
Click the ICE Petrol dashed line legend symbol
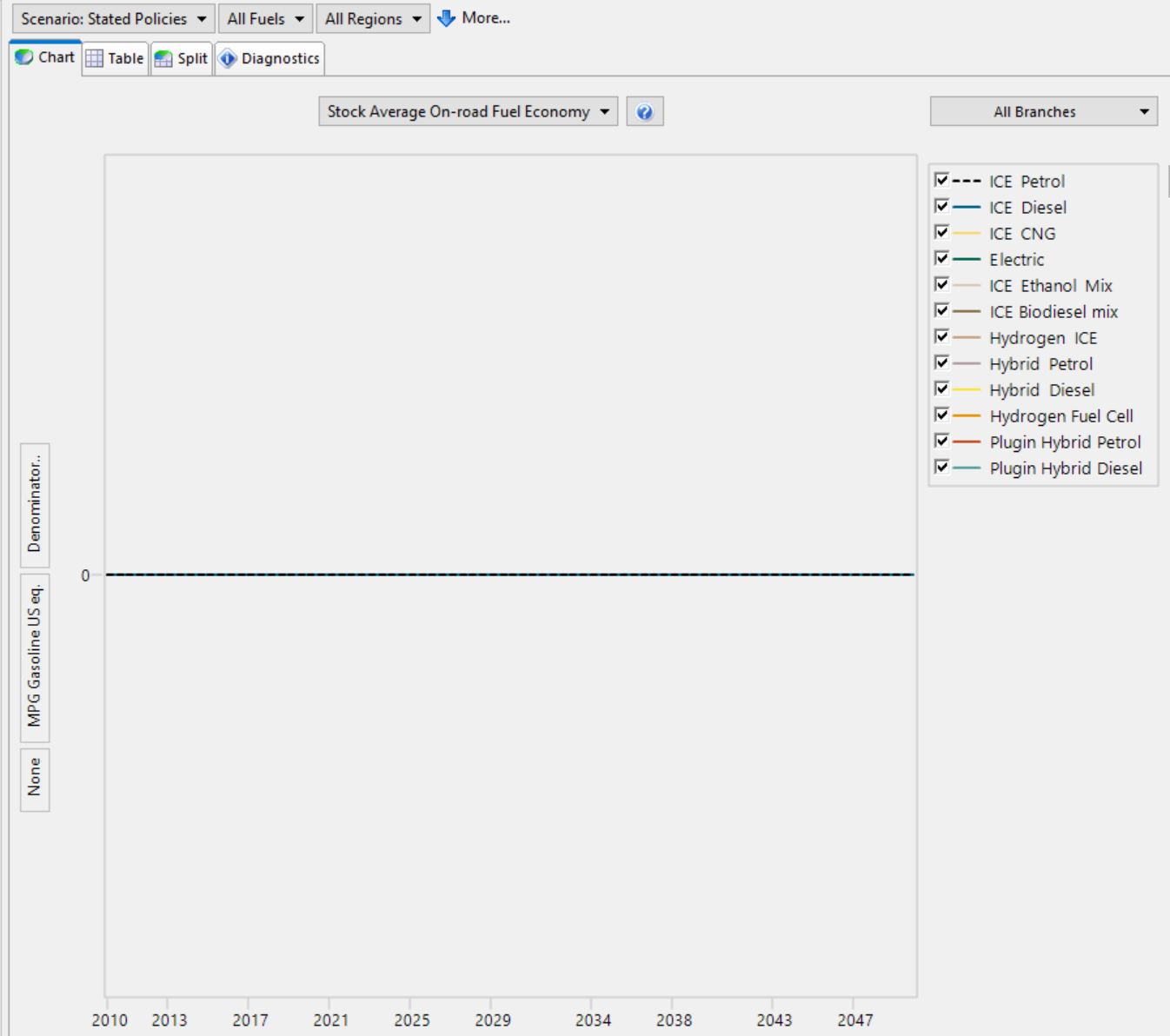pos(967,182)
